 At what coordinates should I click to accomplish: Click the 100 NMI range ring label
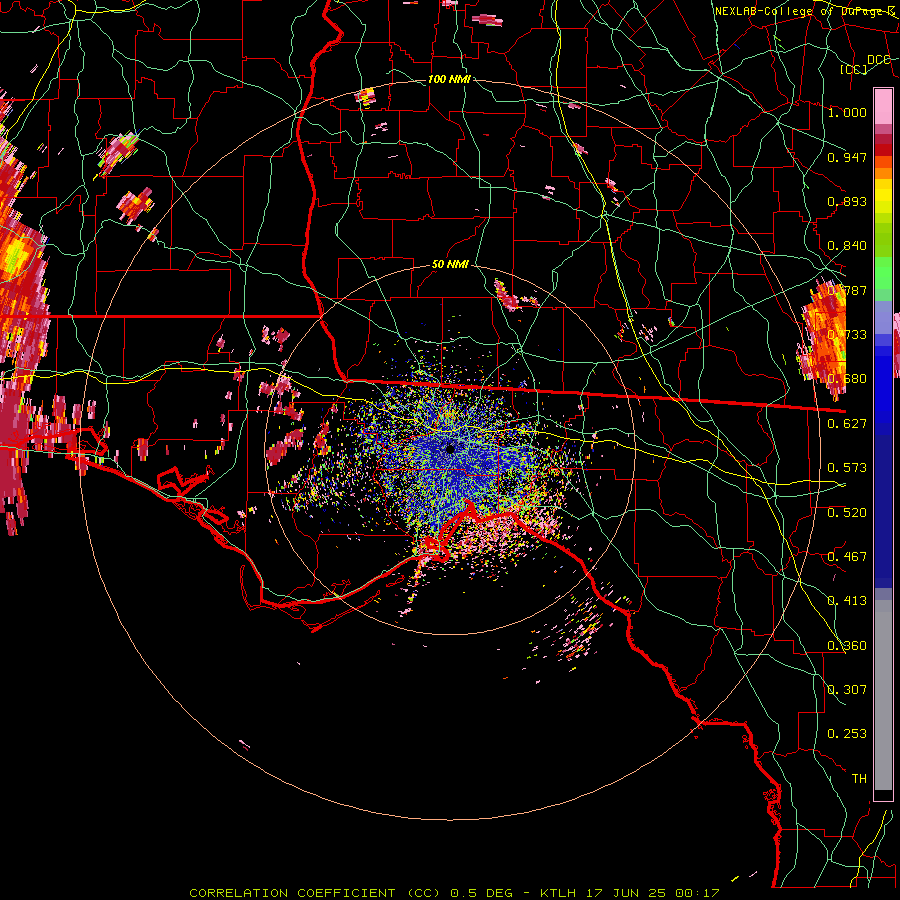449,79
